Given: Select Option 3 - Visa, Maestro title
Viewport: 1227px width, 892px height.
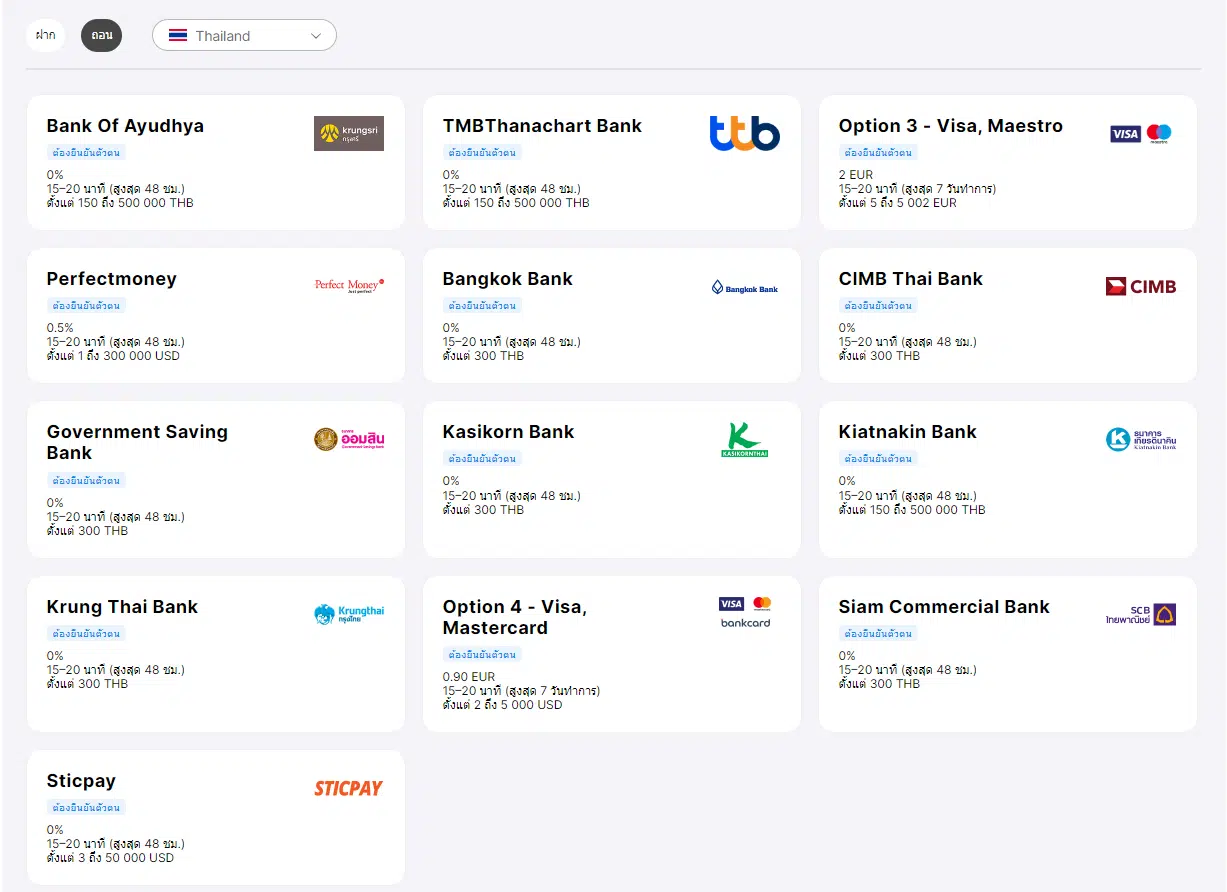Looking at the screenshot, I should tap(951, 126).
